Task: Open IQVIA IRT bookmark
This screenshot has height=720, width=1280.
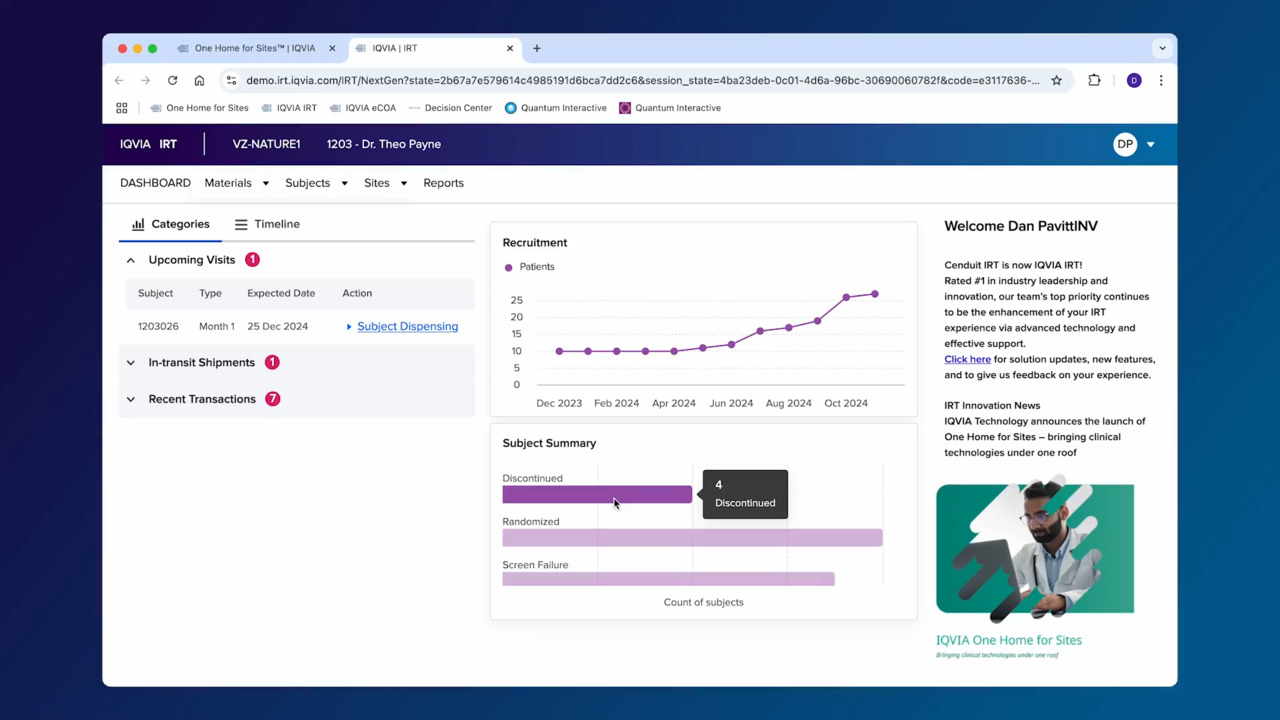Action: coord(289,108)
